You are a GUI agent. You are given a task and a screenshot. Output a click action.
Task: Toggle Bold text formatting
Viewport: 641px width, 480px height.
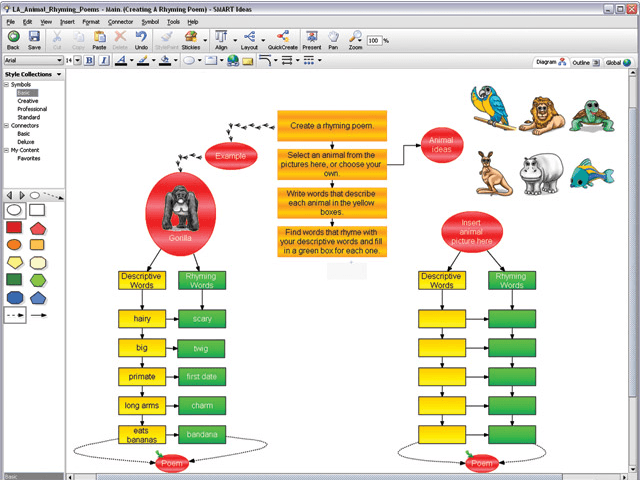point(89,61)
